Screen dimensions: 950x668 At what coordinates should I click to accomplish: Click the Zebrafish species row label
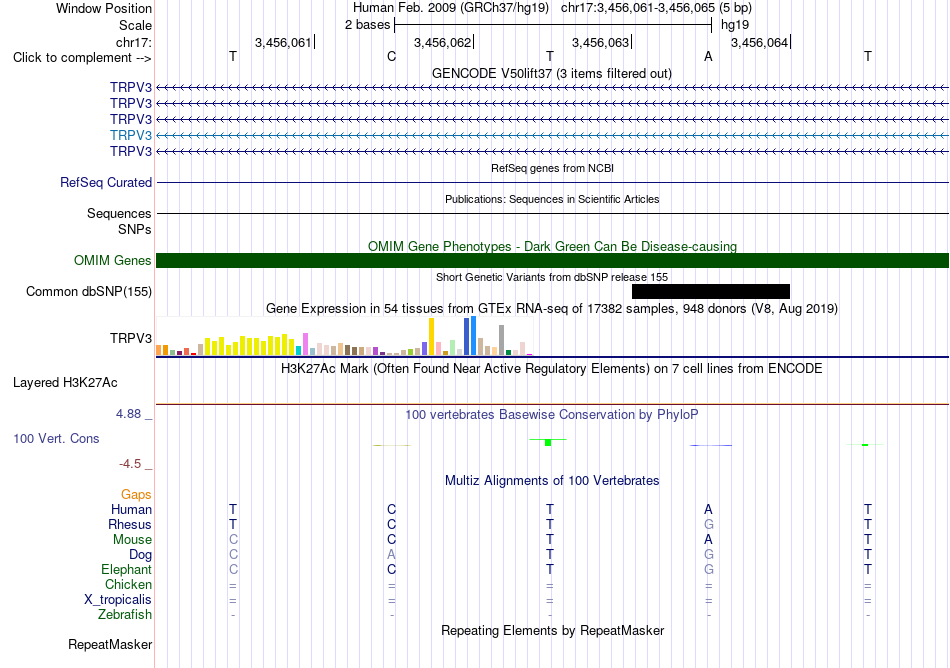pyautogui.click(x=125, y=614)
